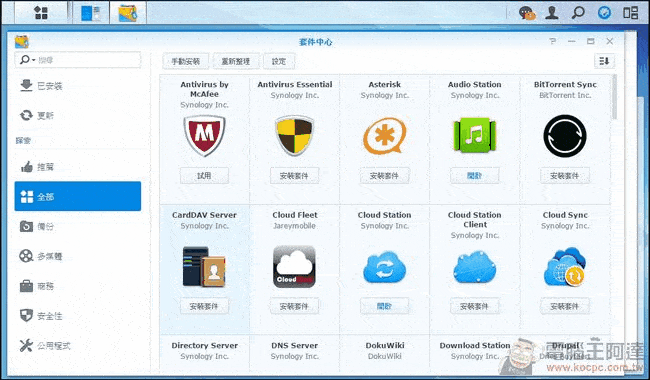Click the manual install (手動安裝) button
Viewport: 650px width, 380px height.
click(x=186, y=61)
